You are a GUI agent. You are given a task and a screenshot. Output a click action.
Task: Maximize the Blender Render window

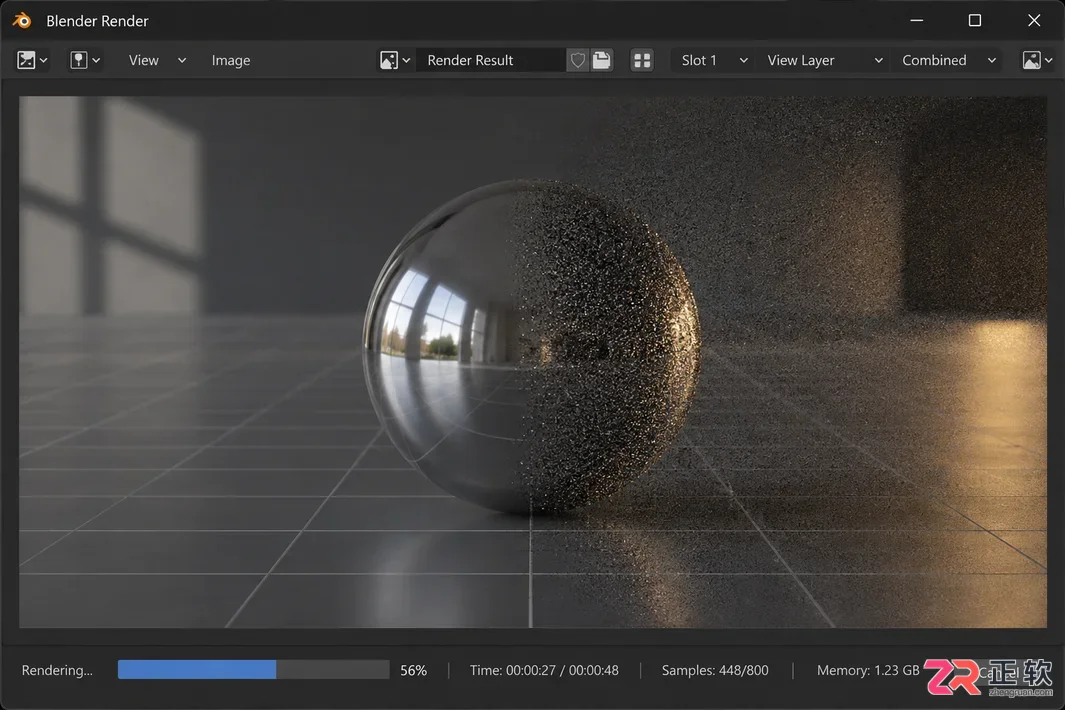click(975, 20)
